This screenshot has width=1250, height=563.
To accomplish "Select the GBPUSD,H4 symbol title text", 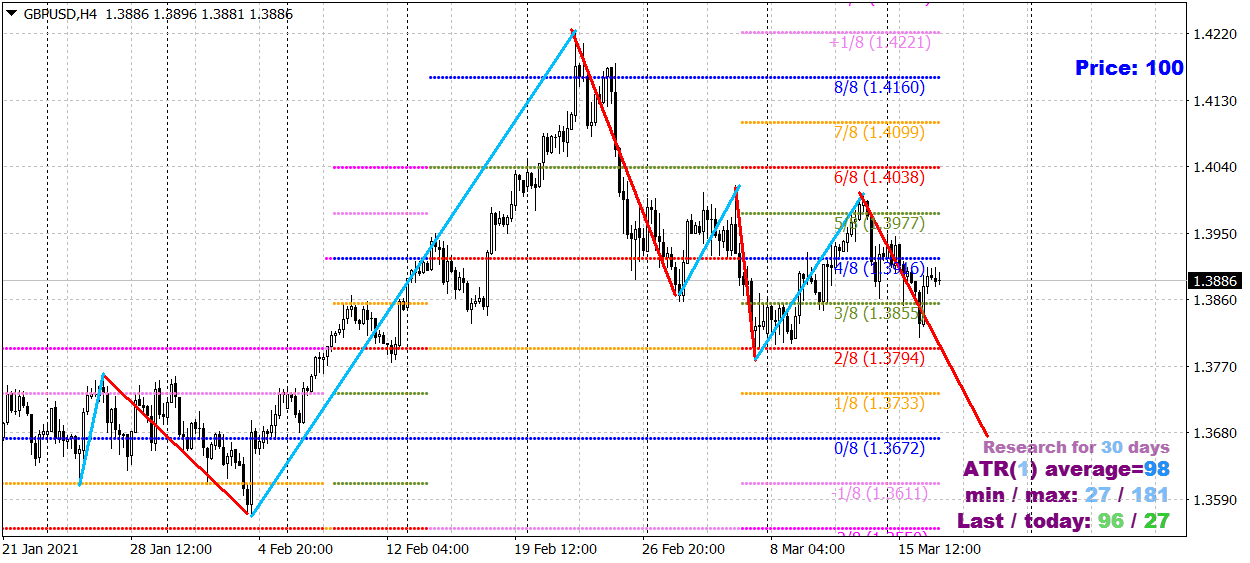I will 59,12.
